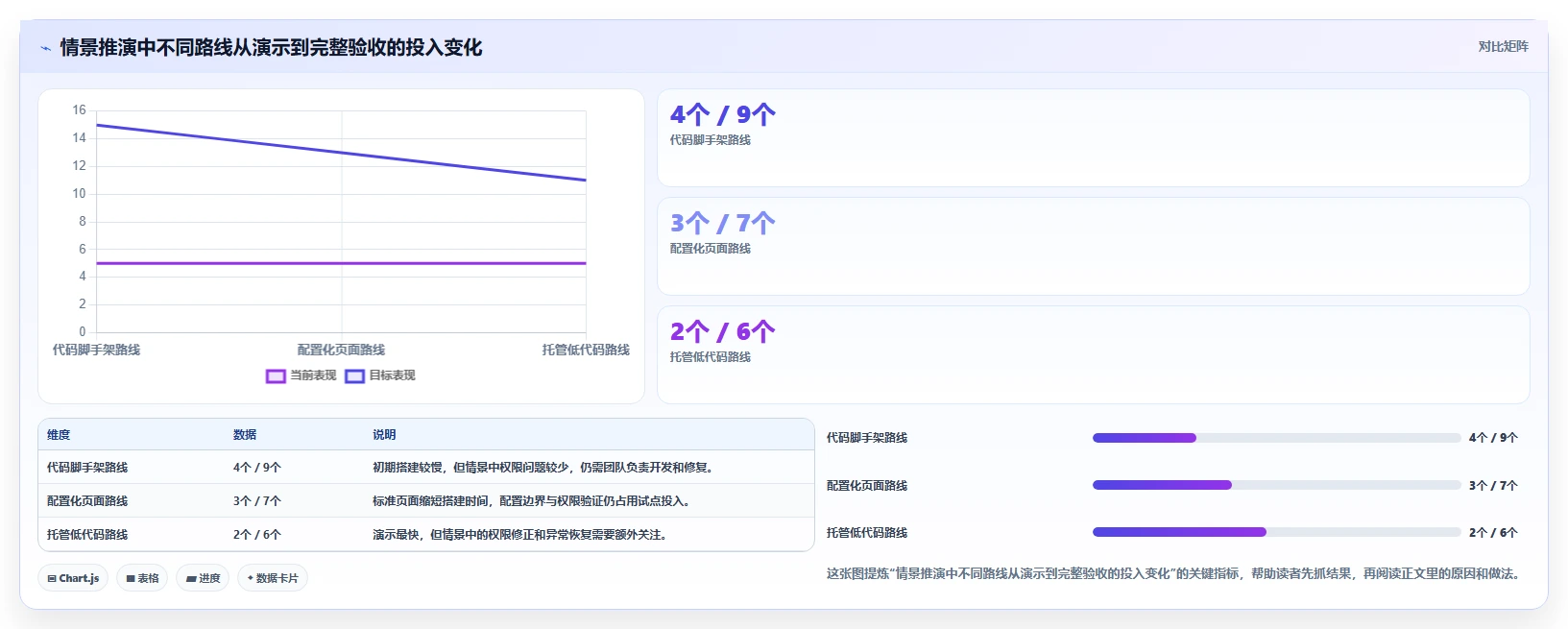This screenshot has width=1568, height=629.
Task: Click 托管低代码路线 x-axis label on chart
Action: pyautogui.click(x=586, y=351)
